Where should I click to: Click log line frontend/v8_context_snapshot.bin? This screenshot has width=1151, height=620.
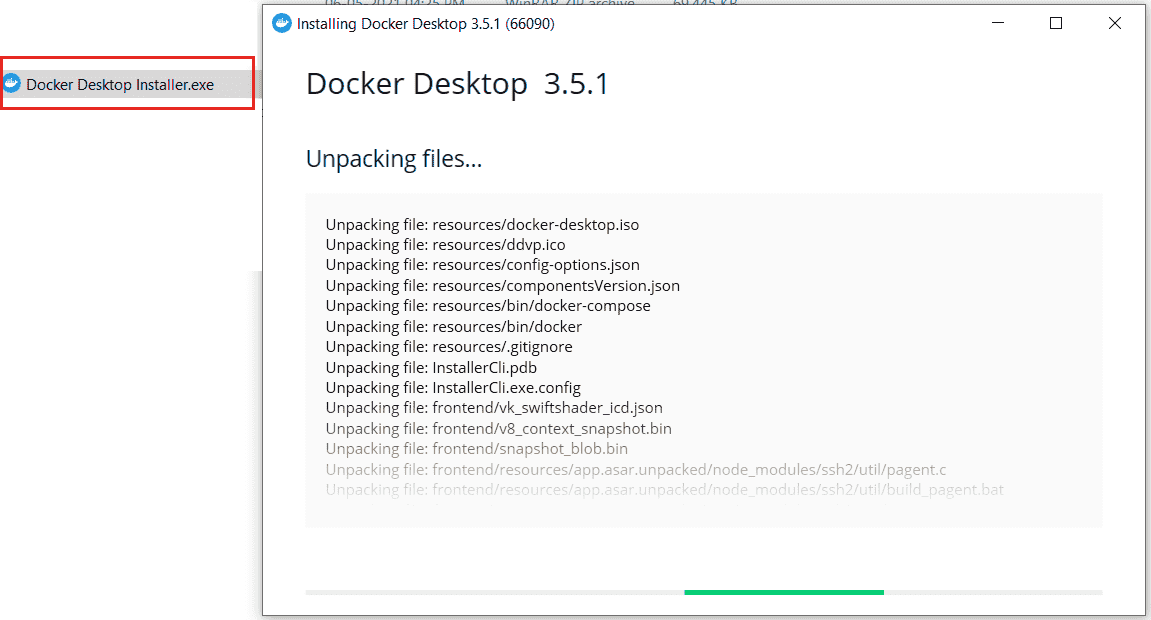[x=498, y=428]
